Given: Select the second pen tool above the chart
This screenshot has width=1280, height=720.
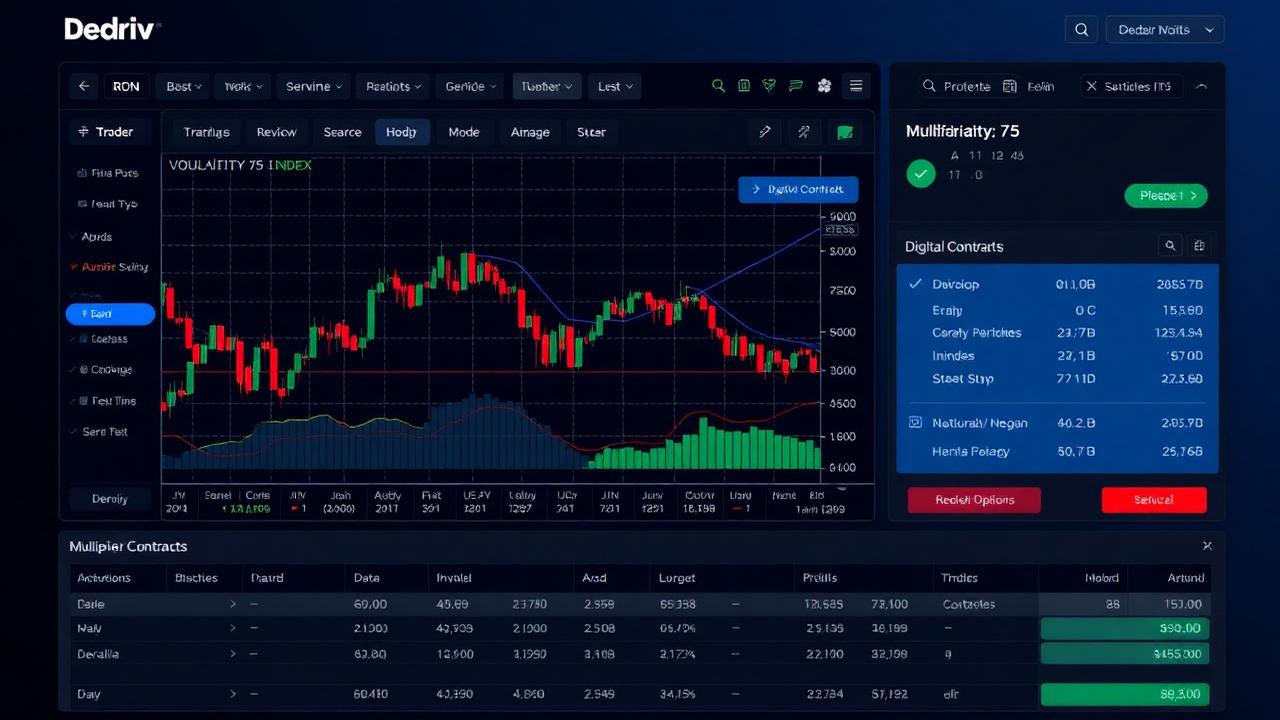Looking at the screenshot, I should tap(804, 132).
